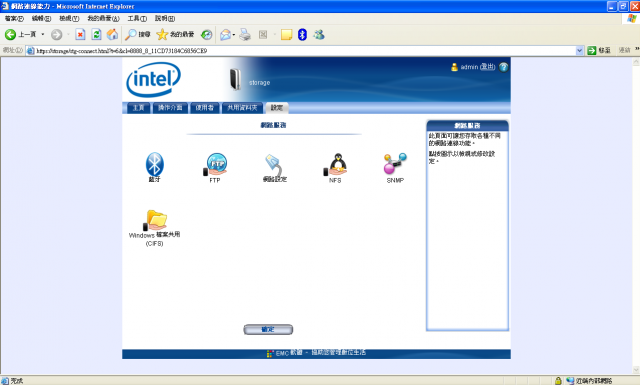Viewport: 640px width, 385px height.
Task: Open the Favorites star button
Action: pyautogui.click(x=175, y=35)
